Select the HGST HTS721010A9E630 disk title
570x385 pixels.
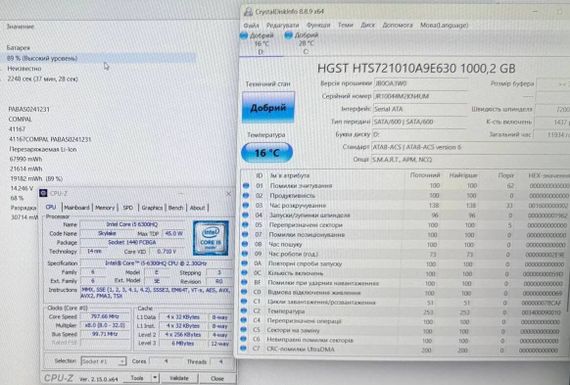[416, 69]
